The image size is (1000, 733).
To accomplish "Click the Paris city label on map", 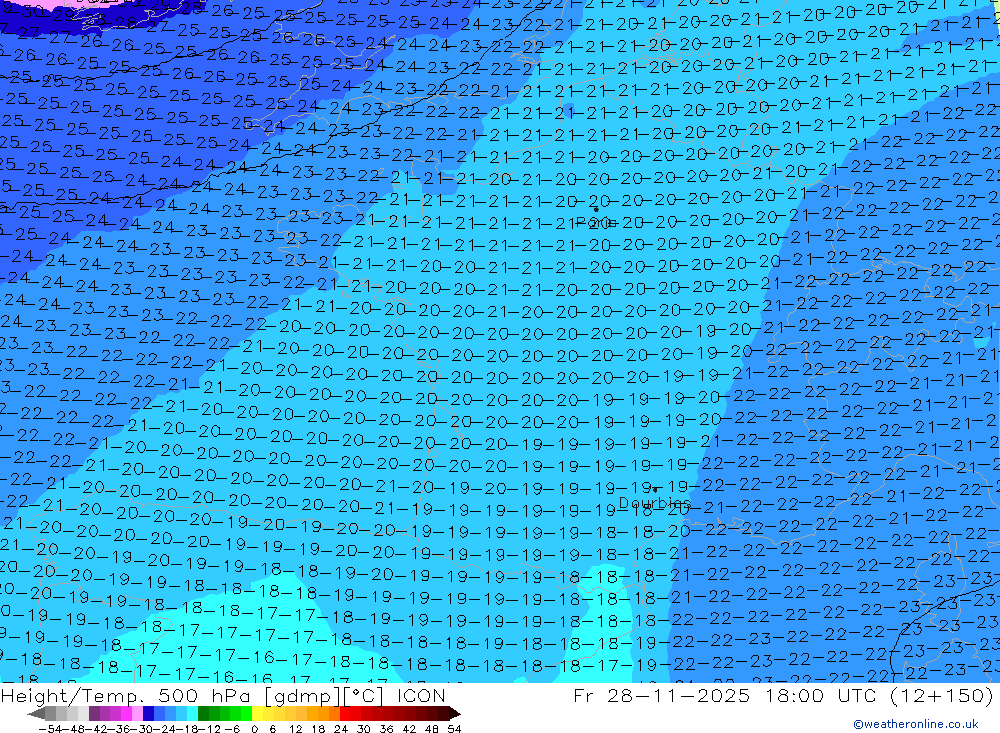I will click(x=594, y=223).
